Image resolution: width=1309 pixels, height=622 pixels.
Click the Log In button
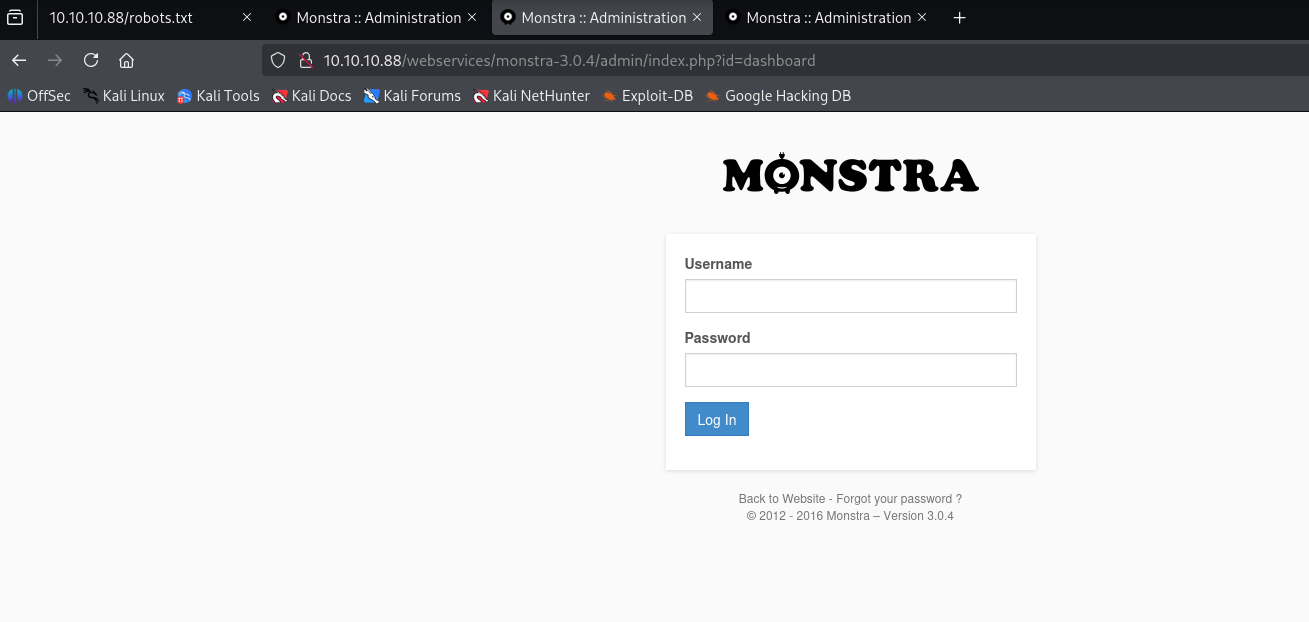716,419
